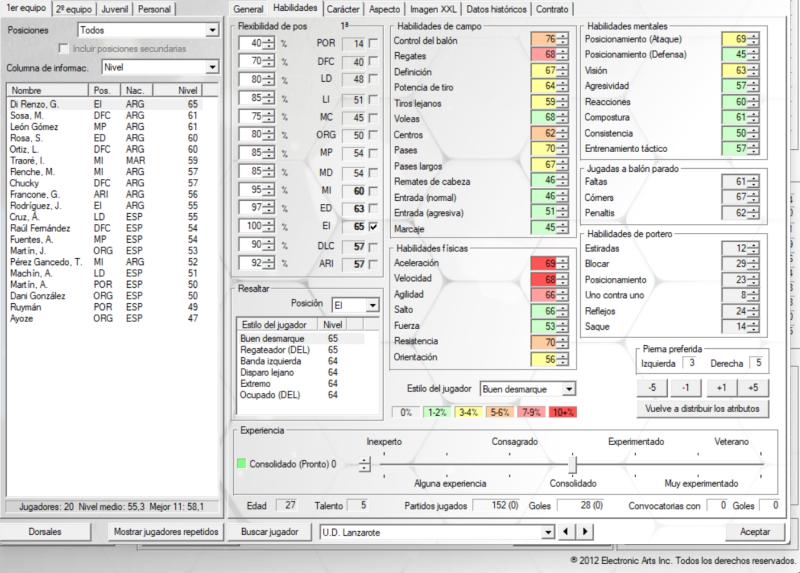The width and height of the screenshot is (800, 573).
Task: Check the POR position checkbox
Action: coord(373,43)
